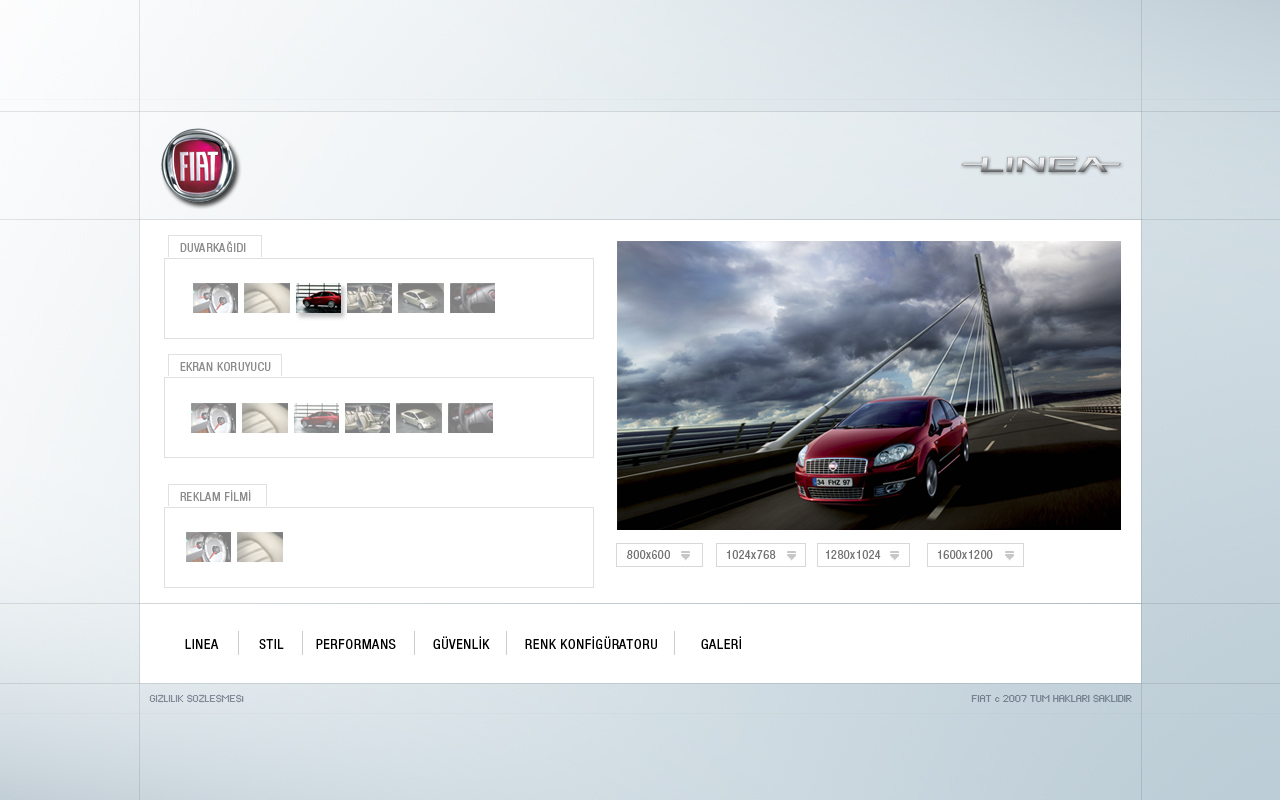Switch to the Duvarkağıdı tab
This screenshot has height=800, width=1280.
click(214, 247)
